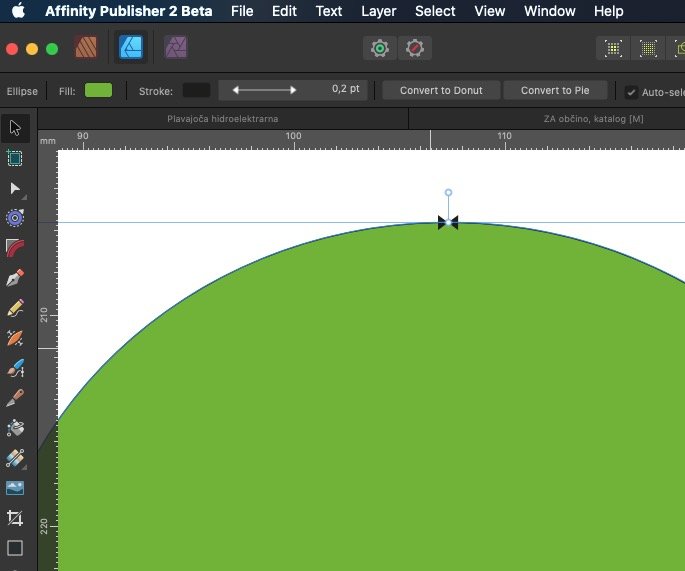Click the green gear preferences icon
This screenshot has height=571, width=685.
380,48
